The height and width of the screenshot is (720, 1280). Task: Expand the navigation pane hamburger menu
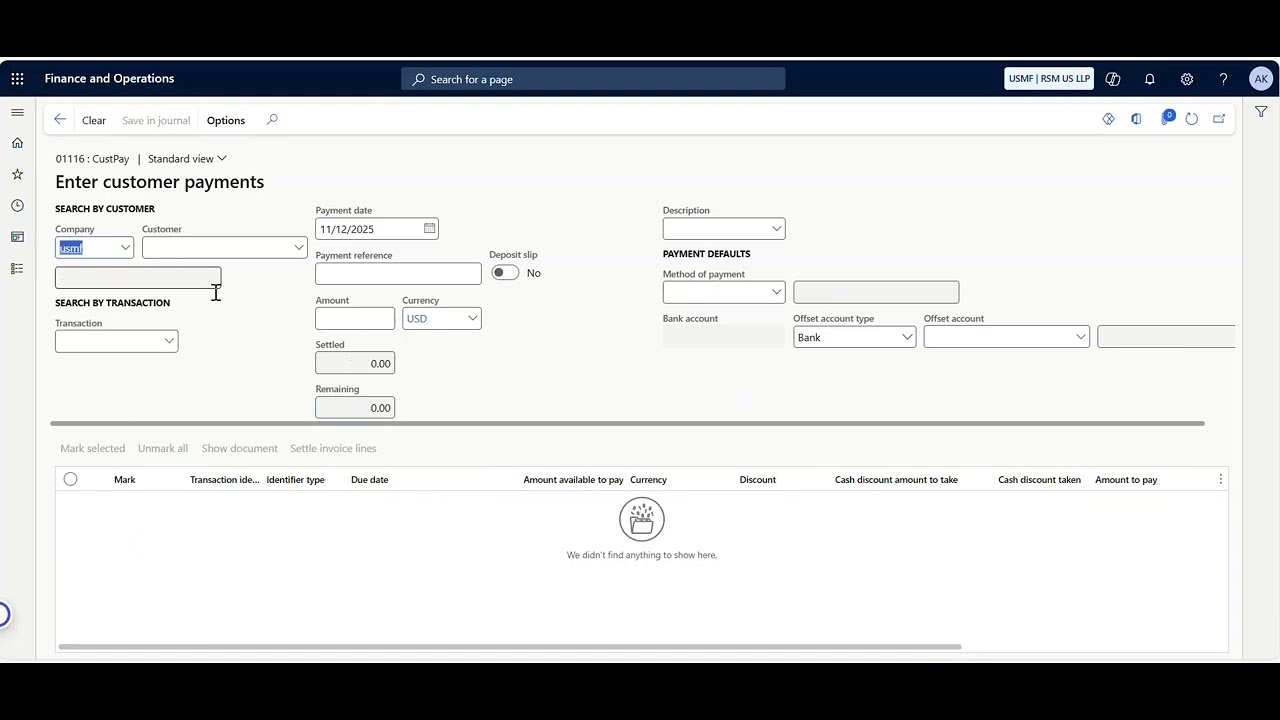17,113
